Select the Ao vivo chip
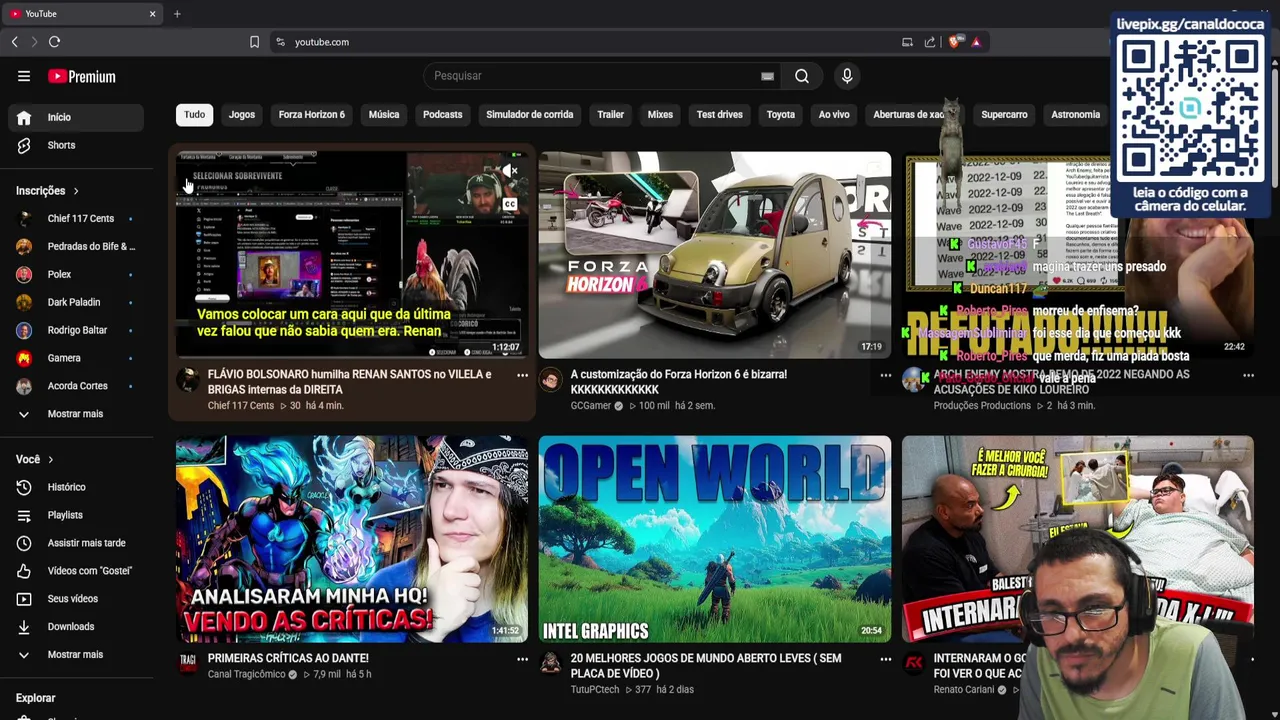This screenshot has width=1280, height=720. (x=834, y=115)
